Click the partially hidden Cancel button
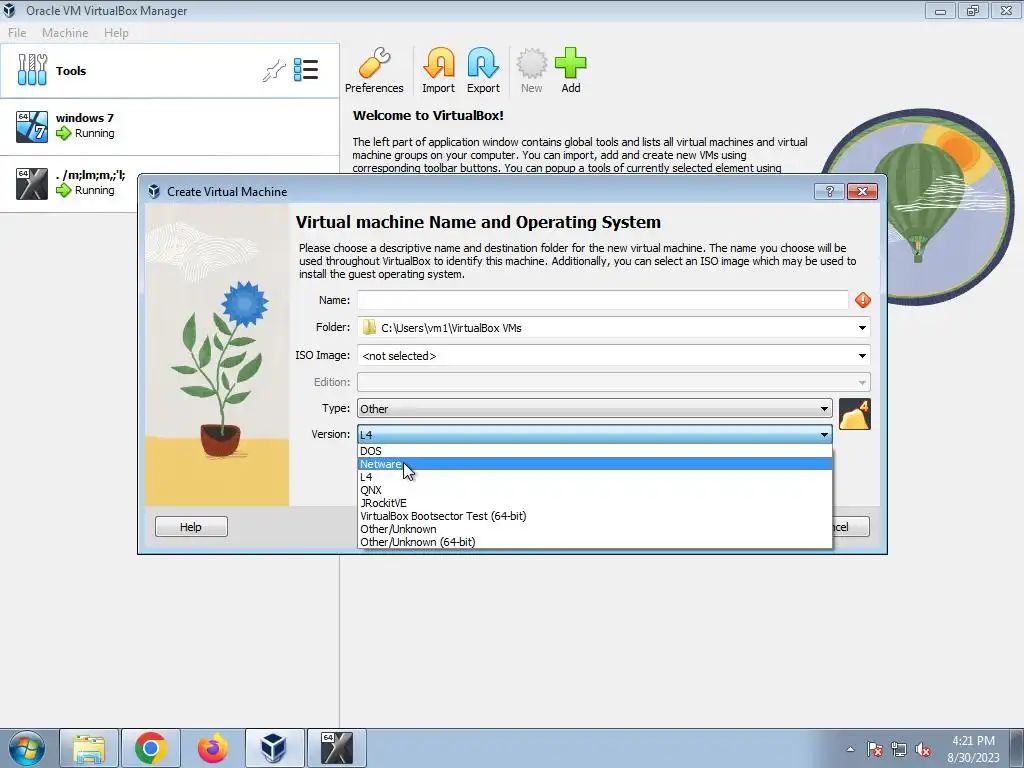1024x768 pixels. click(x=851, y=526)
